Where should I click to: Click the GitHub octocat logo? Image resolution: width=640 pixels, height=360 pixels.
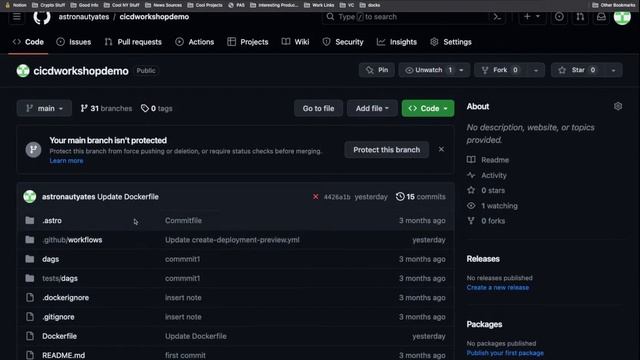42,17
